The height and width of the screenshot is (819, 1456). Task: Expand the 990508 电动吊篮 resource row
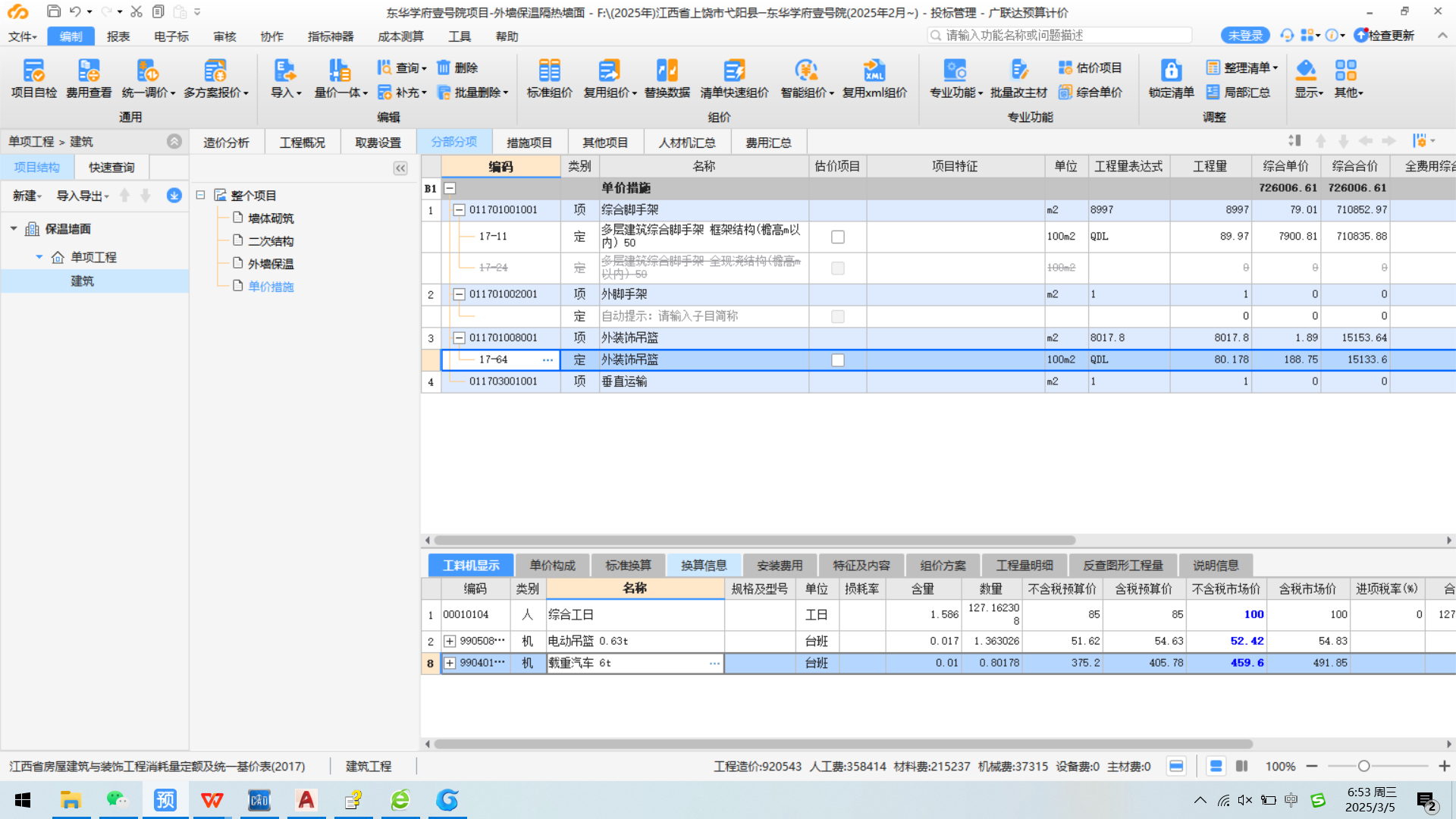[x=450, y=642]
